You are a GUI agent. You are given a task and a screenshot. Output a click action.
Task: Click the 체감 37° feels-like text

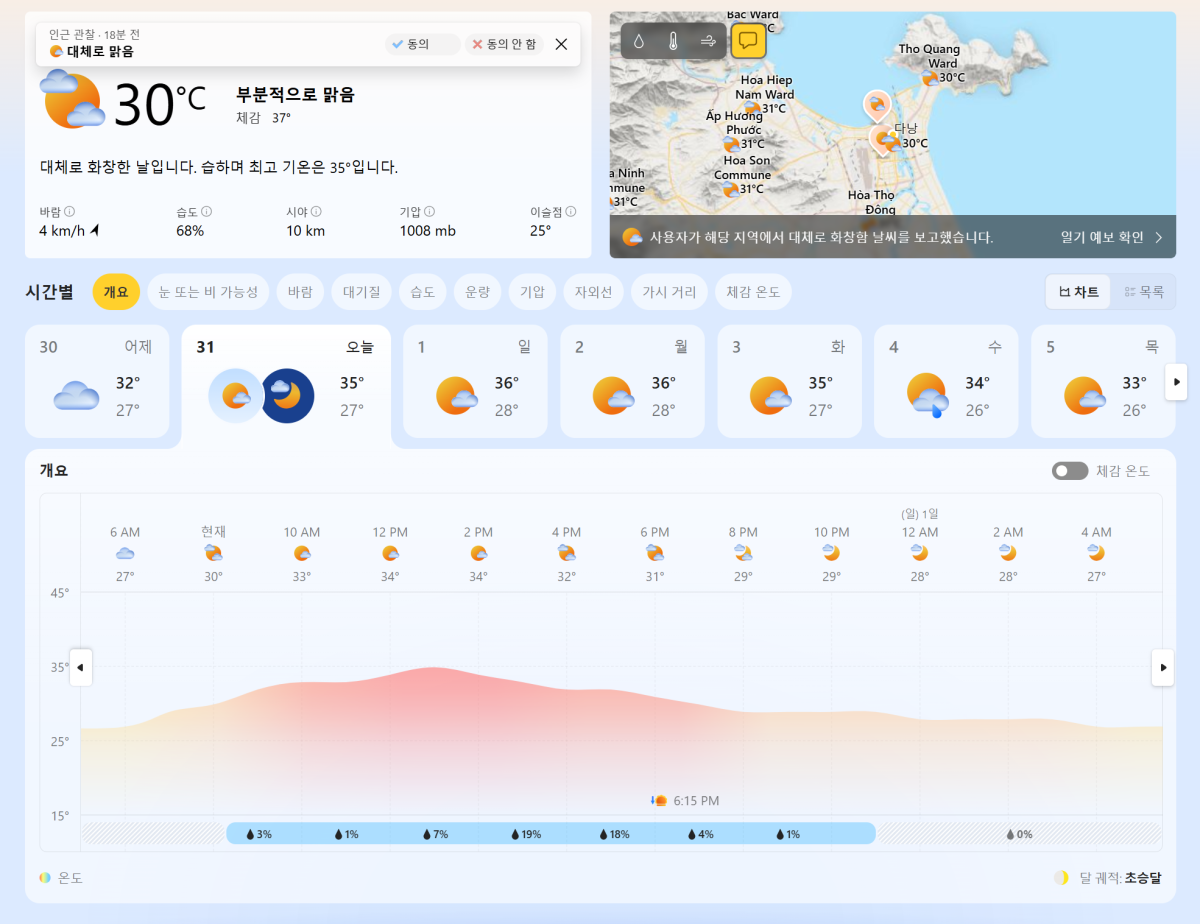263,118
